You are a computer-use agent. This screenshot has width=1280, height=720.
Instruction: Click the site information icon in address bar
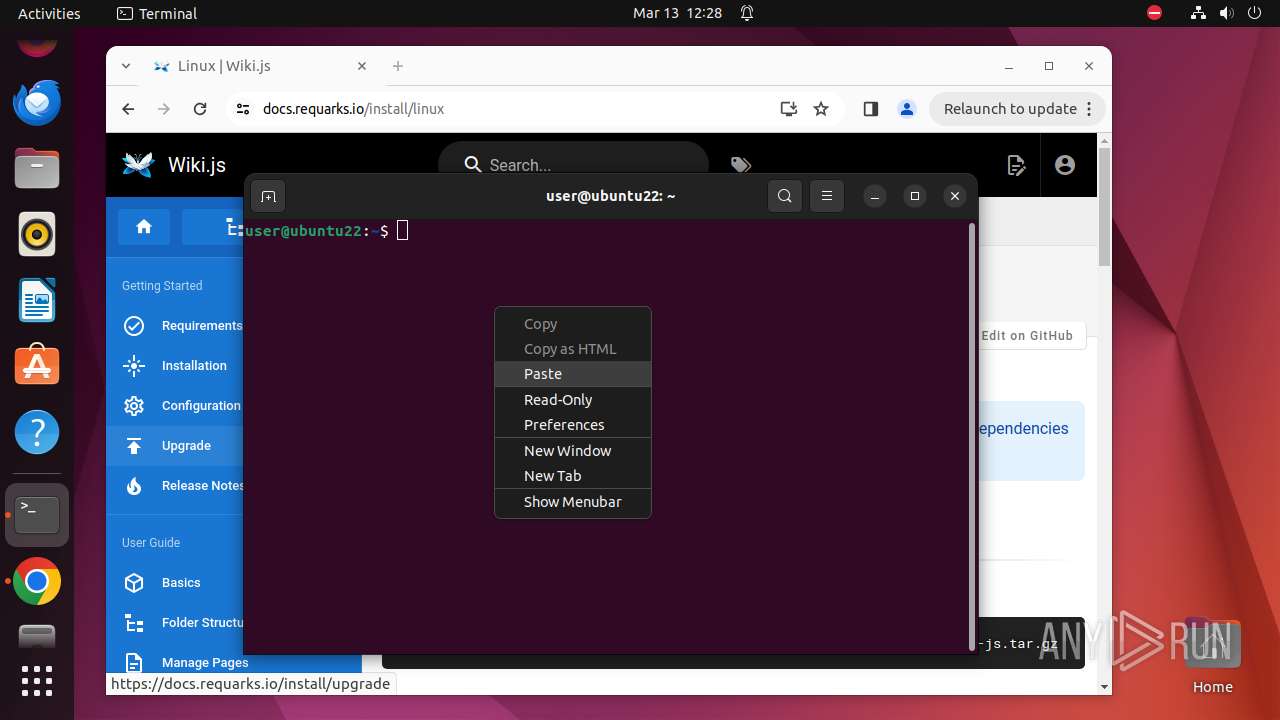coord(243,109)
